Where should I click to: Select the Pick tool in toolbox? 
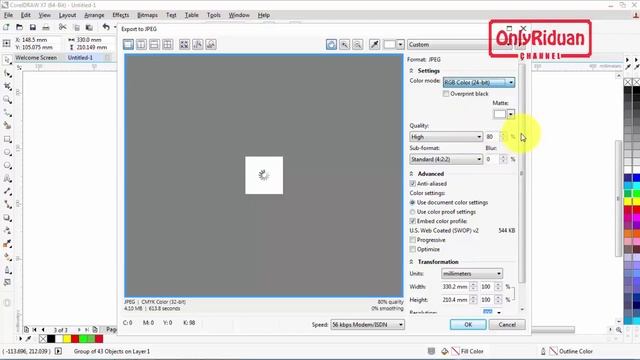coord(7,60)
